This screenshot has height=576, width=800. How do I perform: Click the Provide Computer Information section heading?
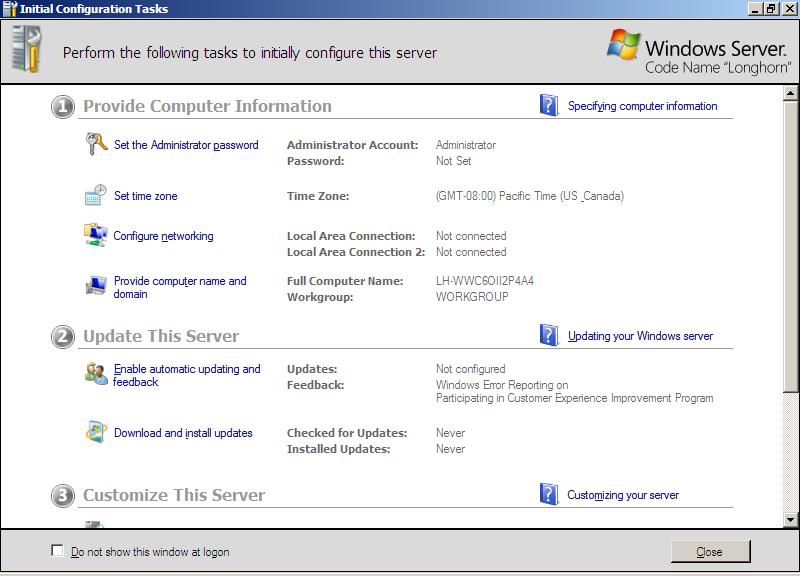pyautogui.click(x=207, y=106)
